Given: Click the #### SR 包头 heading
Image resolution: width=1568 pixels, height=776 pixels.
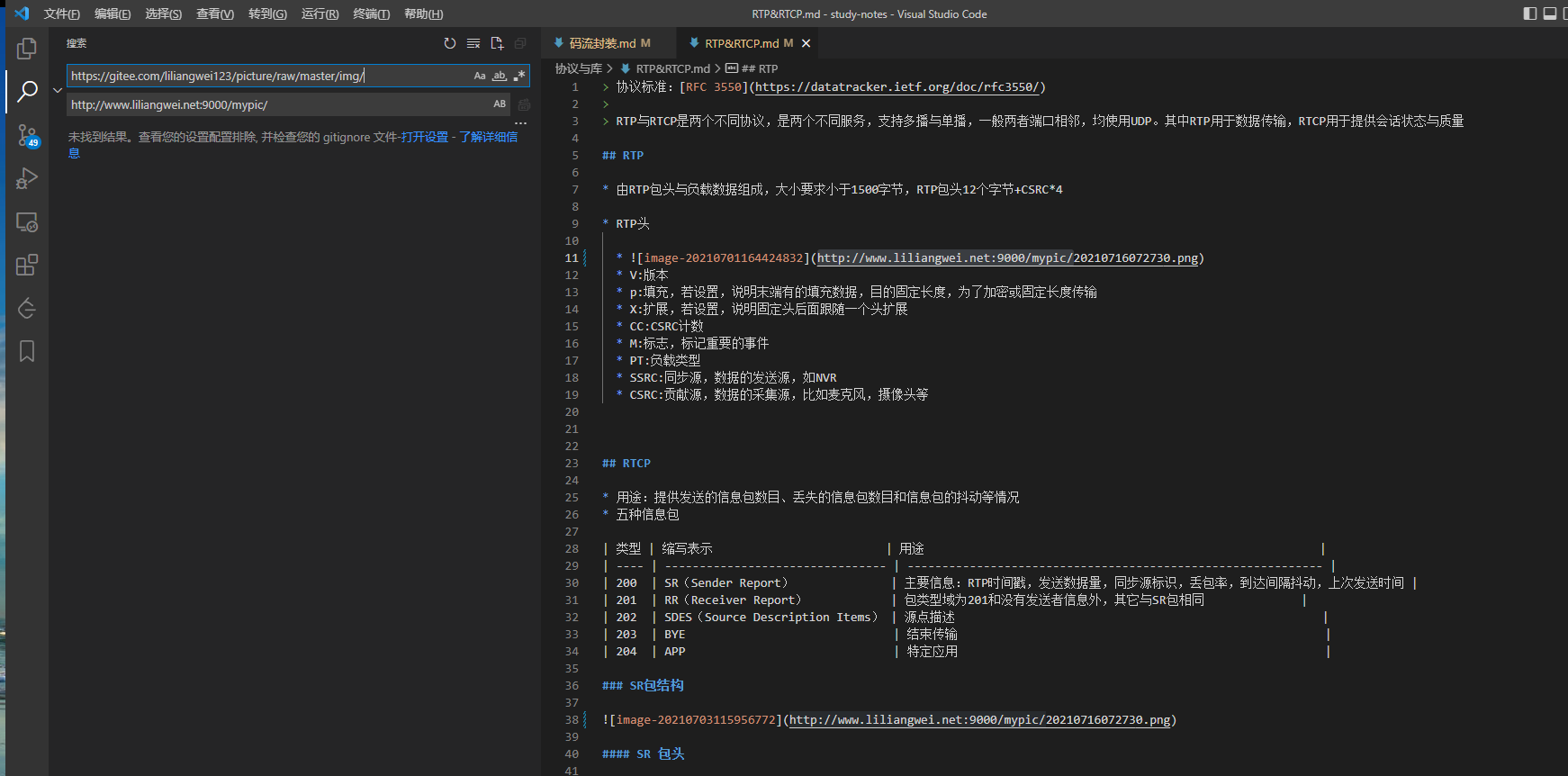Looking at the screenshot, I should click(x=643, y=754).
